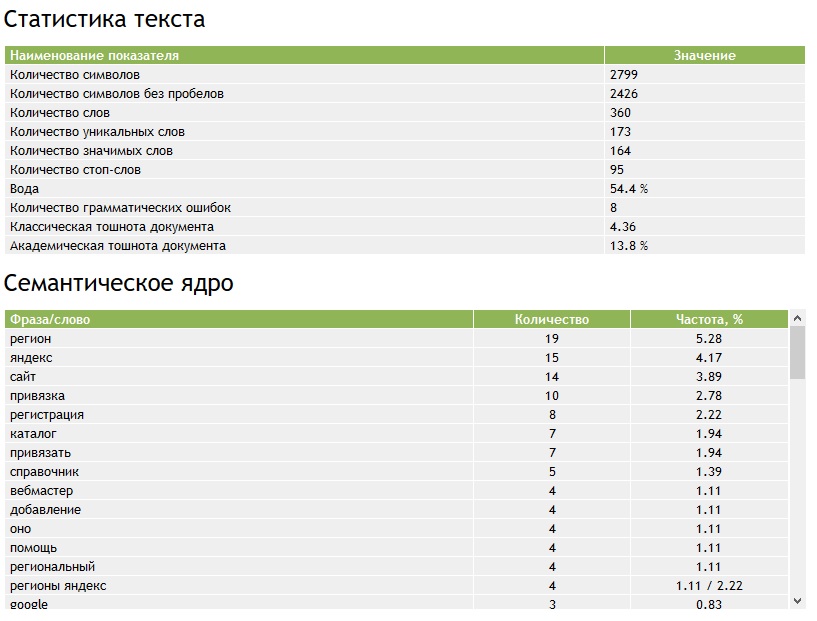
Task: Select count 10 for 'привязка'
Action: coord(552,396)
